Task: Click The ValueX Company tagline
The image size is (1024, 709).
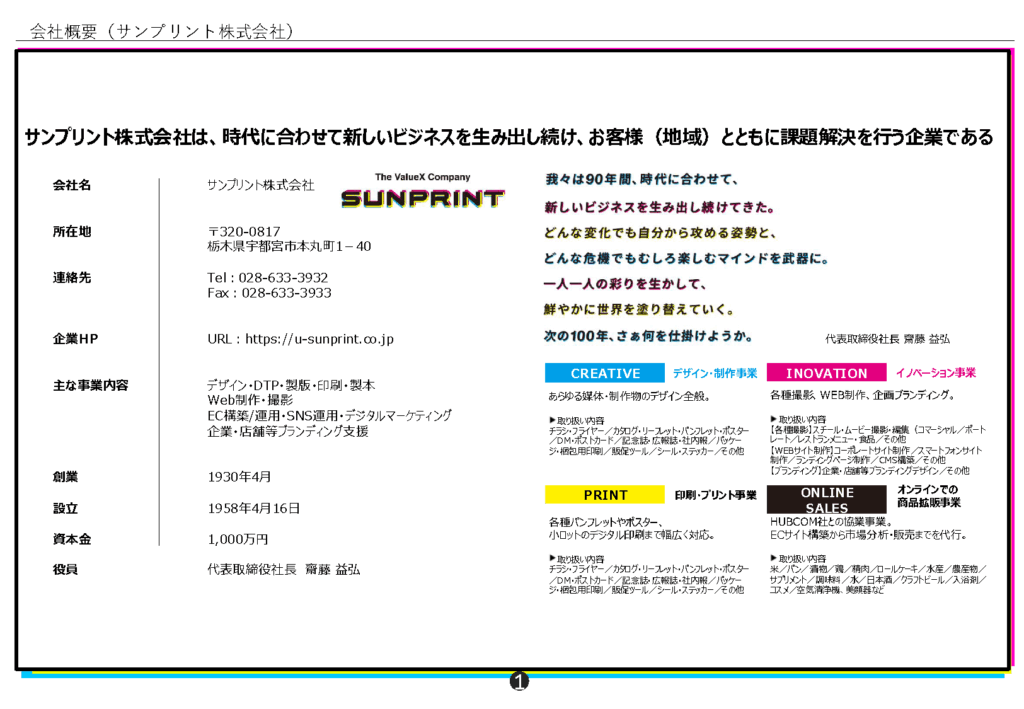Action: [x=423, y=177]
